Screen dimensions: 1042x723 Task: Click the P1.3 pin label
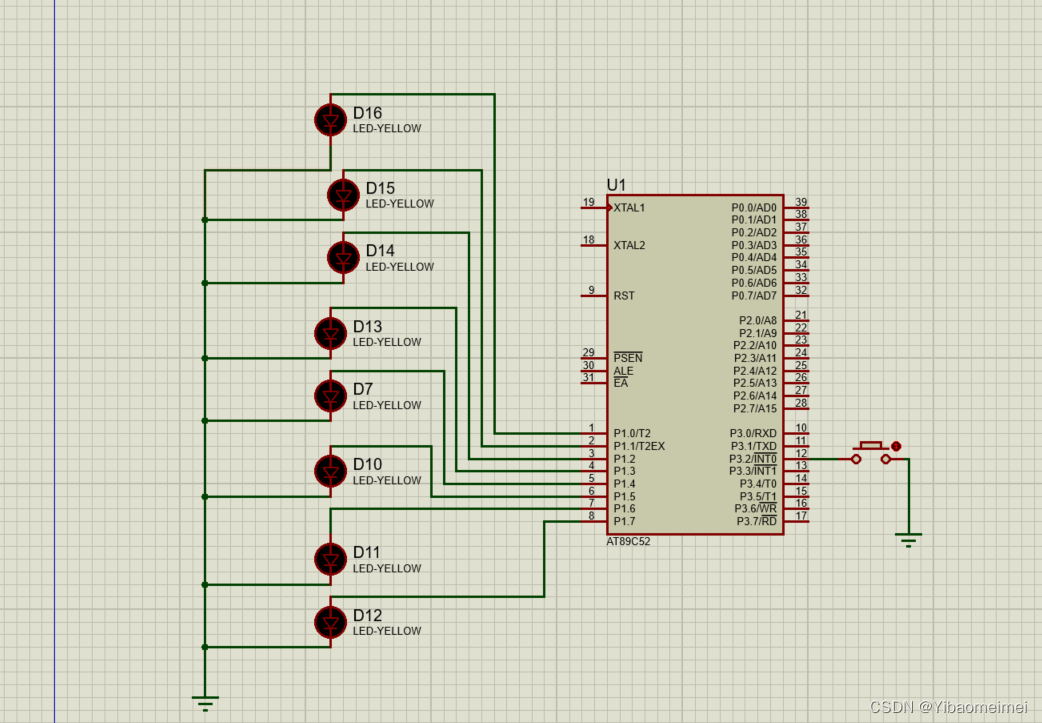tap(624, 471)
